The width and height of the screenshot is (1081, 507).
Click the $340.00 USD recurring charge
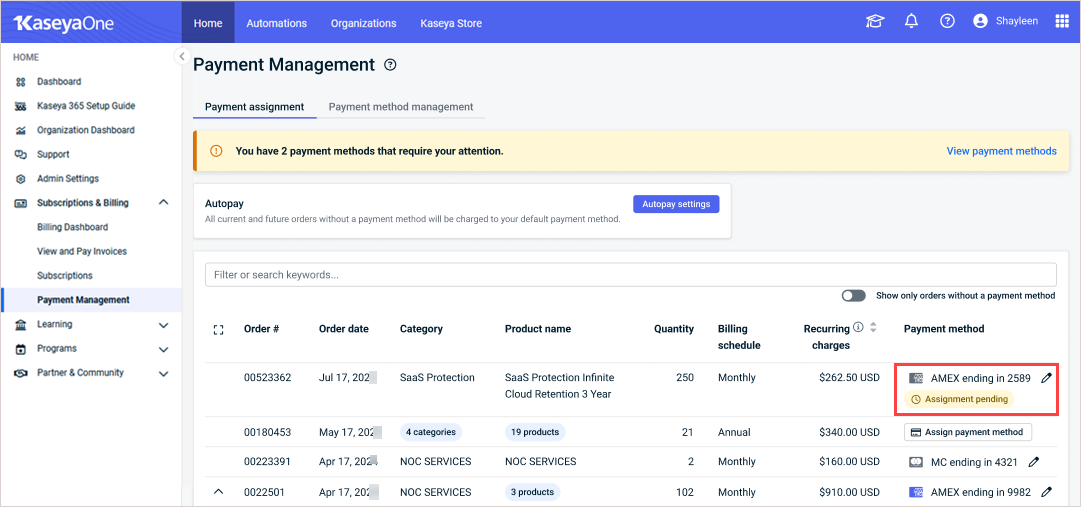(849, 433)
